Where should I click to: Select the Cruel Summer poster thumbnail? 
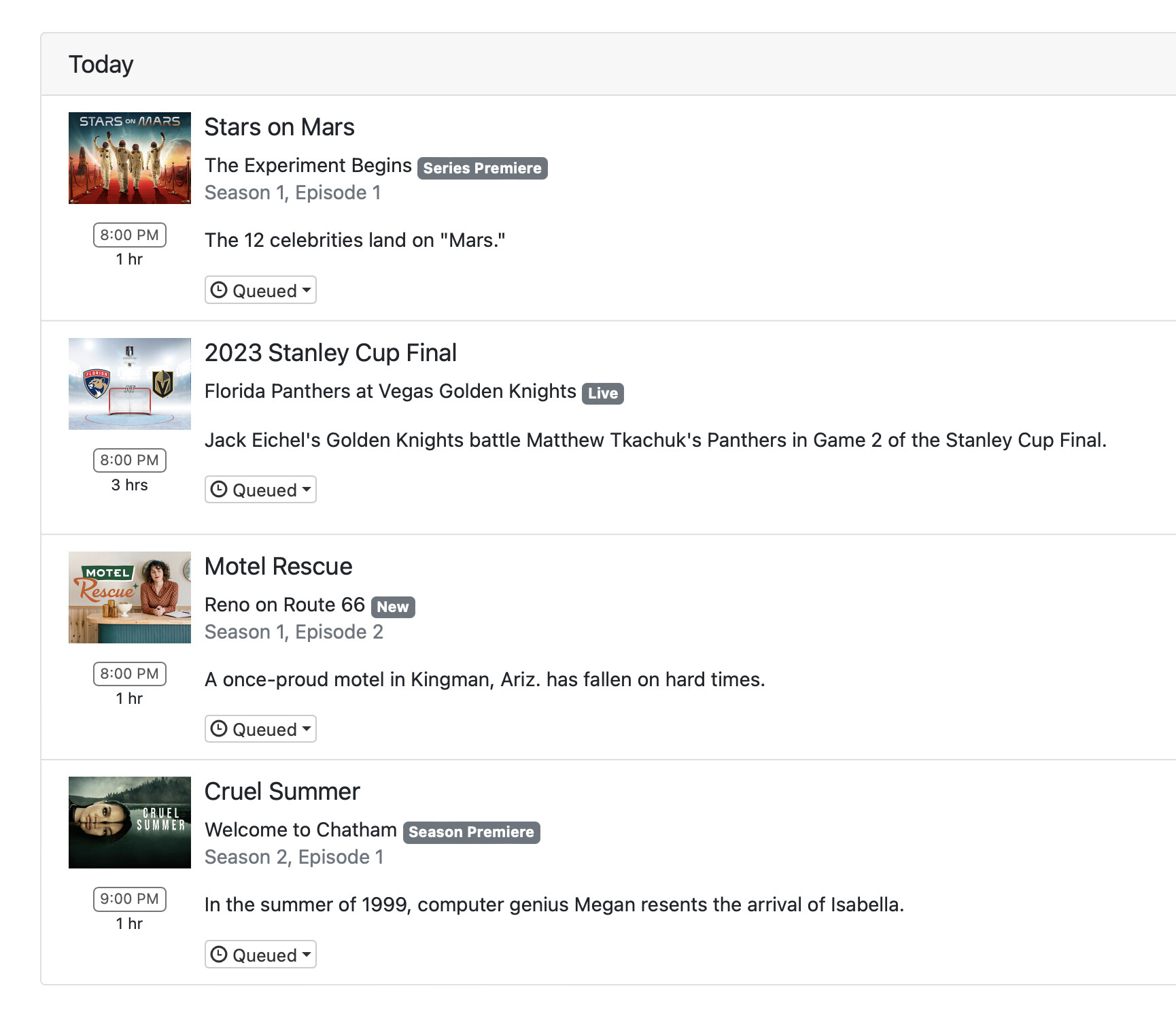[130, 822]
